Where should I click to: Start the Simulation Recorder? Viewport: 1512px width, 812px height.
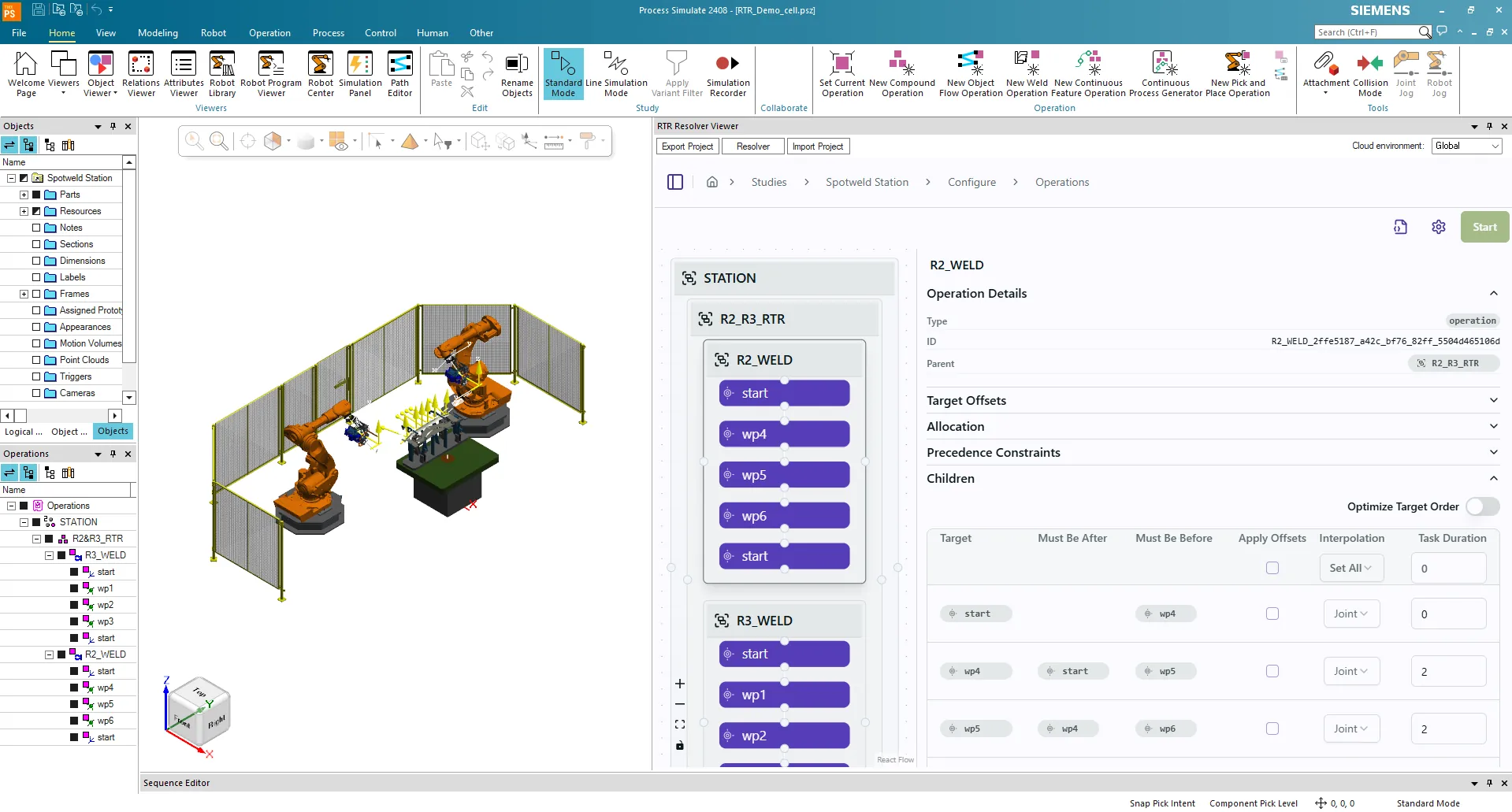coord(728,74)
